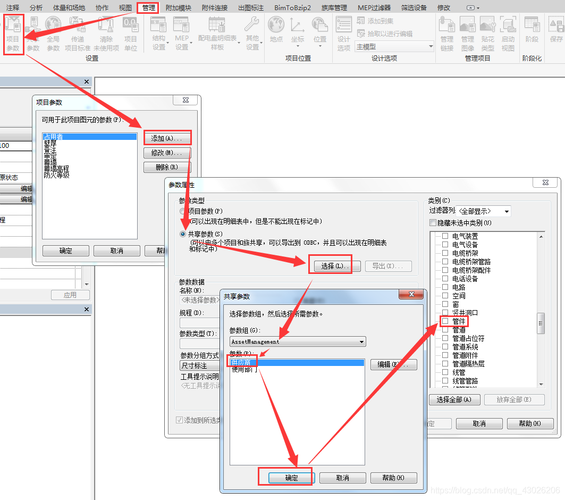This screenshot has height=500, width=565.
Task: Expand the 位置 position dropdown
Action: coord(320,46)
